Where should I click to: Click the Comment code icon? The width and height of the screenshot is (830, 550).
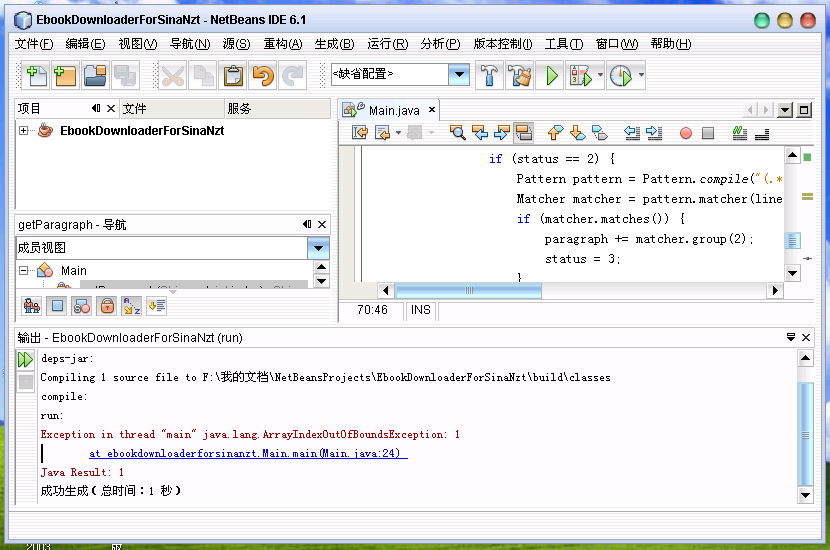(739, 133)
